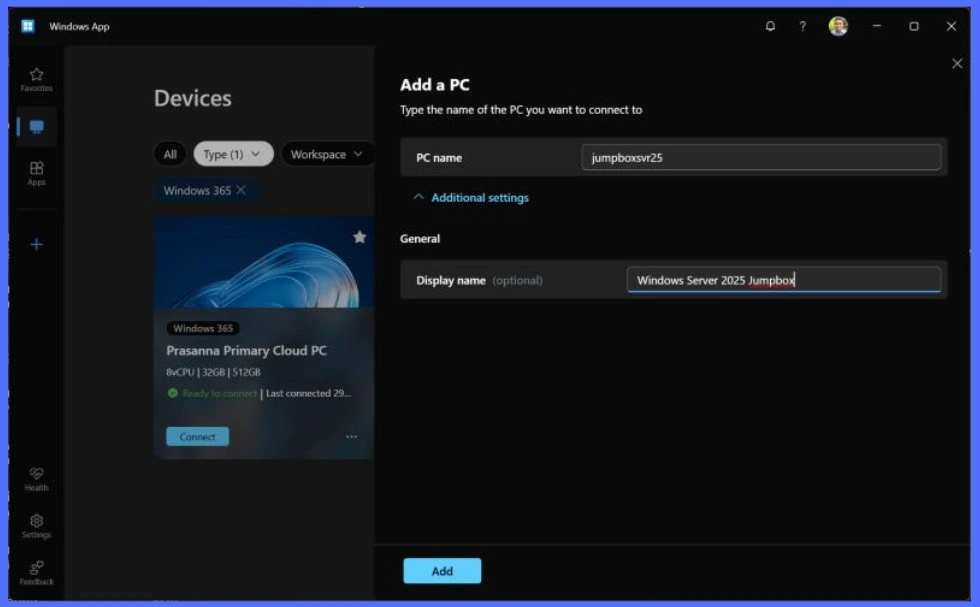Open Favorites in the sidebar
Screen dimensions: 980x607
(36, 79)
